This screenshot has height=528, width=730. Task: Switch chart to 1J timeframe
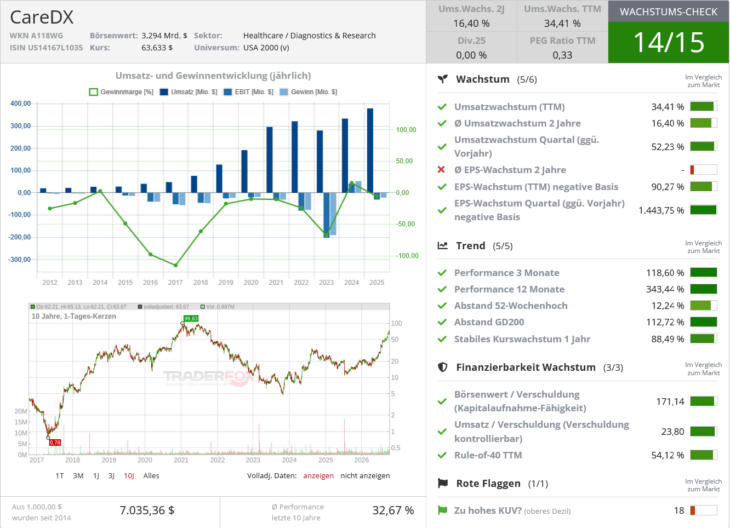click(x=96, y=475)
